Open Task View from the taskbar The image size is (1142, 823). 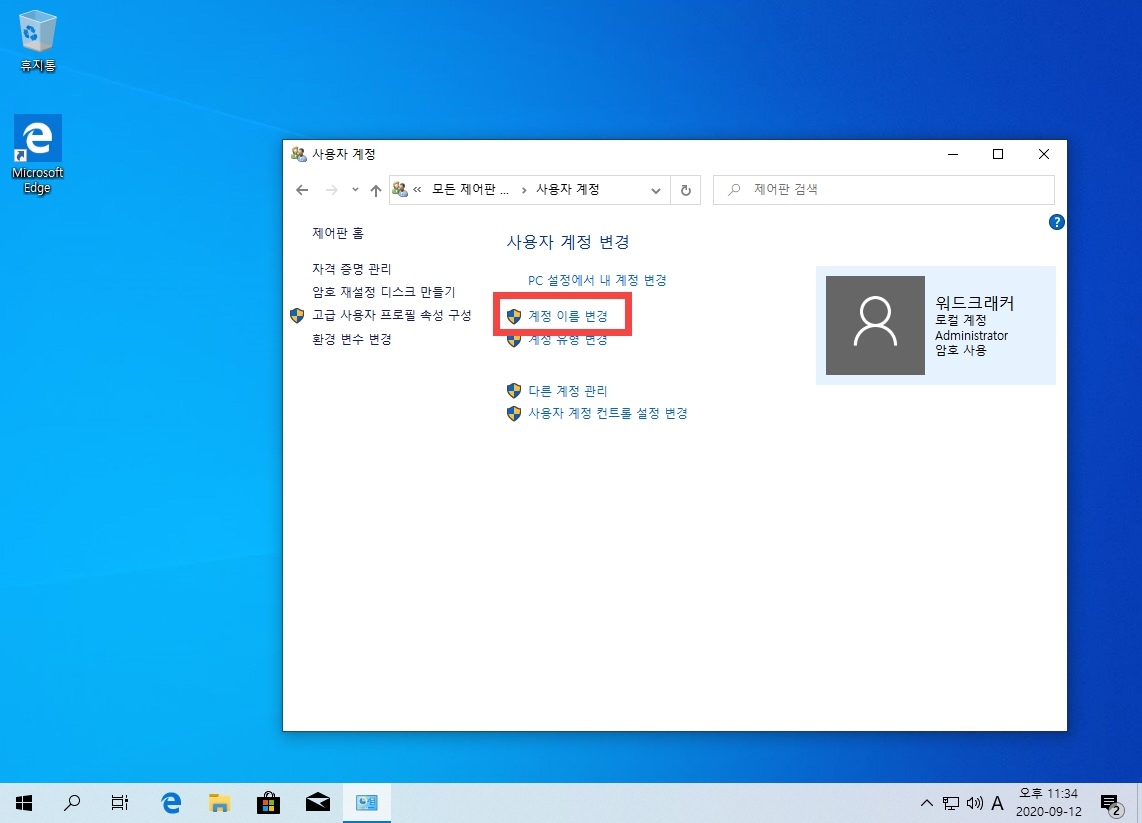click(120, 802)
